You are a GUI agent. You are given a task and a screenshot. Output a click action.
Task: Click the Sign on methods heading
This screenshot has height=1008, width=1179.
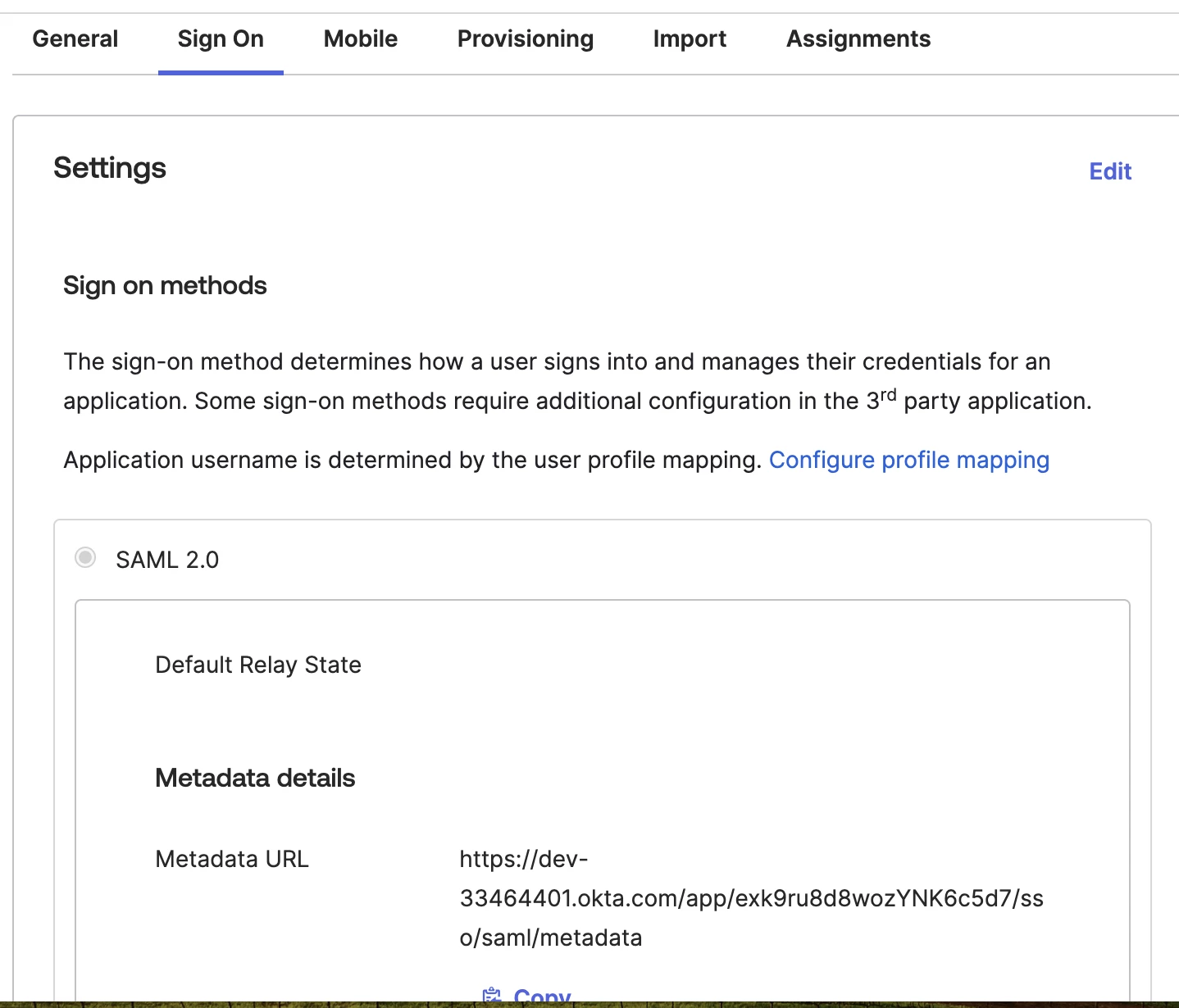click(x=165, y=285)
